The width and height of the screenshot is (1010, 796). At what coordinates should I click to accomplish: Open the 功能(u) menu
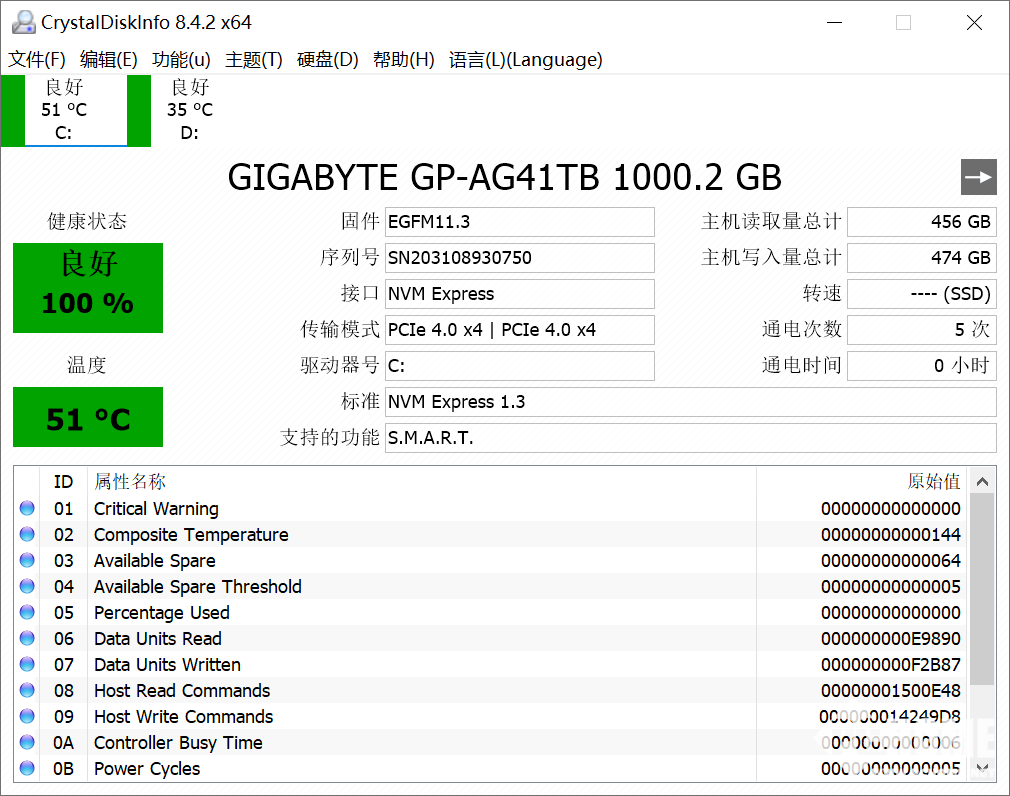(x=181, y=60)
